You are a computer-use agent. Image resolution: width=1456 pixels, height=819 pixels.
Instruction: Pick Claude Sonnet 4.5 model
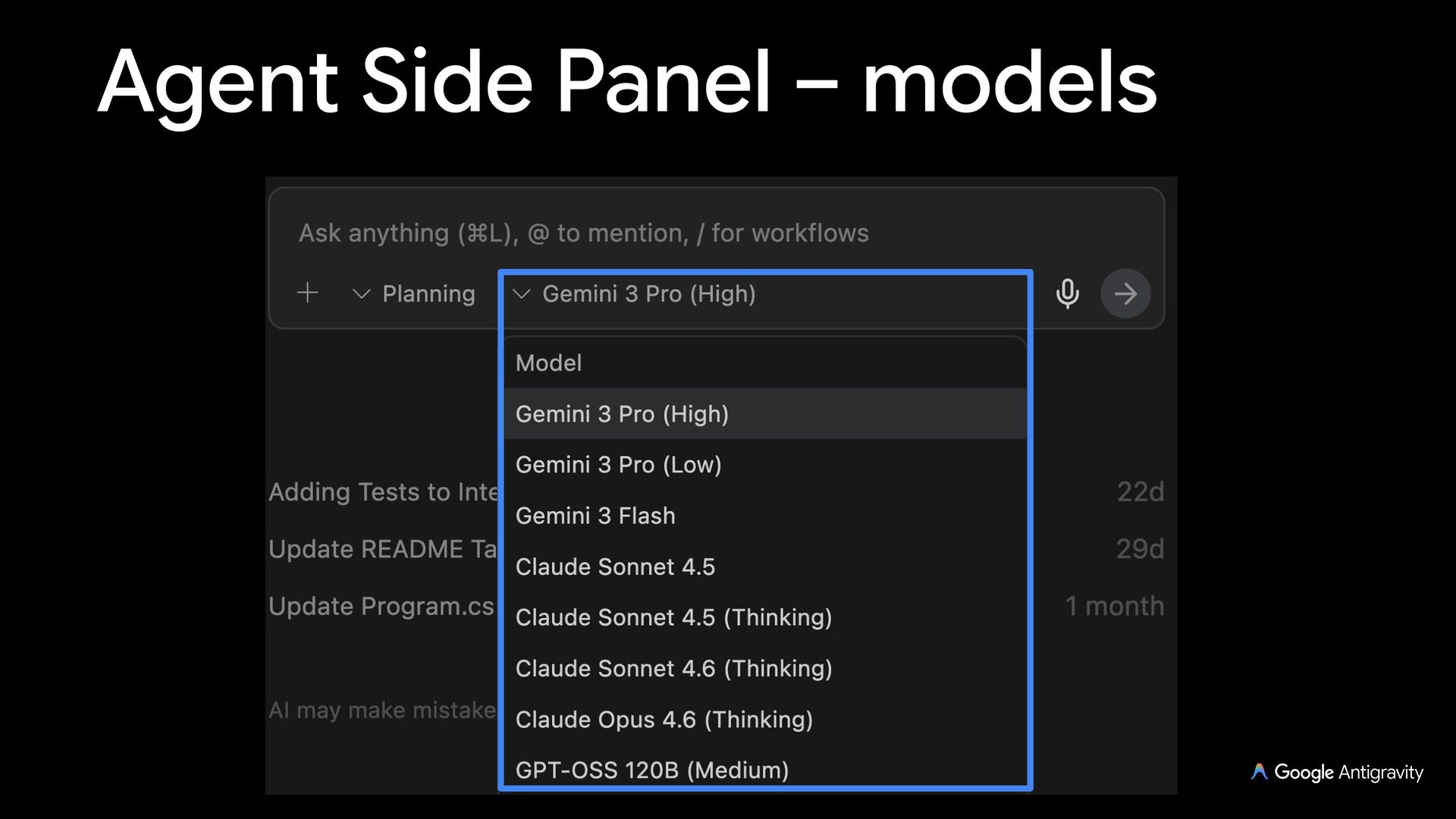click(615, 566)
